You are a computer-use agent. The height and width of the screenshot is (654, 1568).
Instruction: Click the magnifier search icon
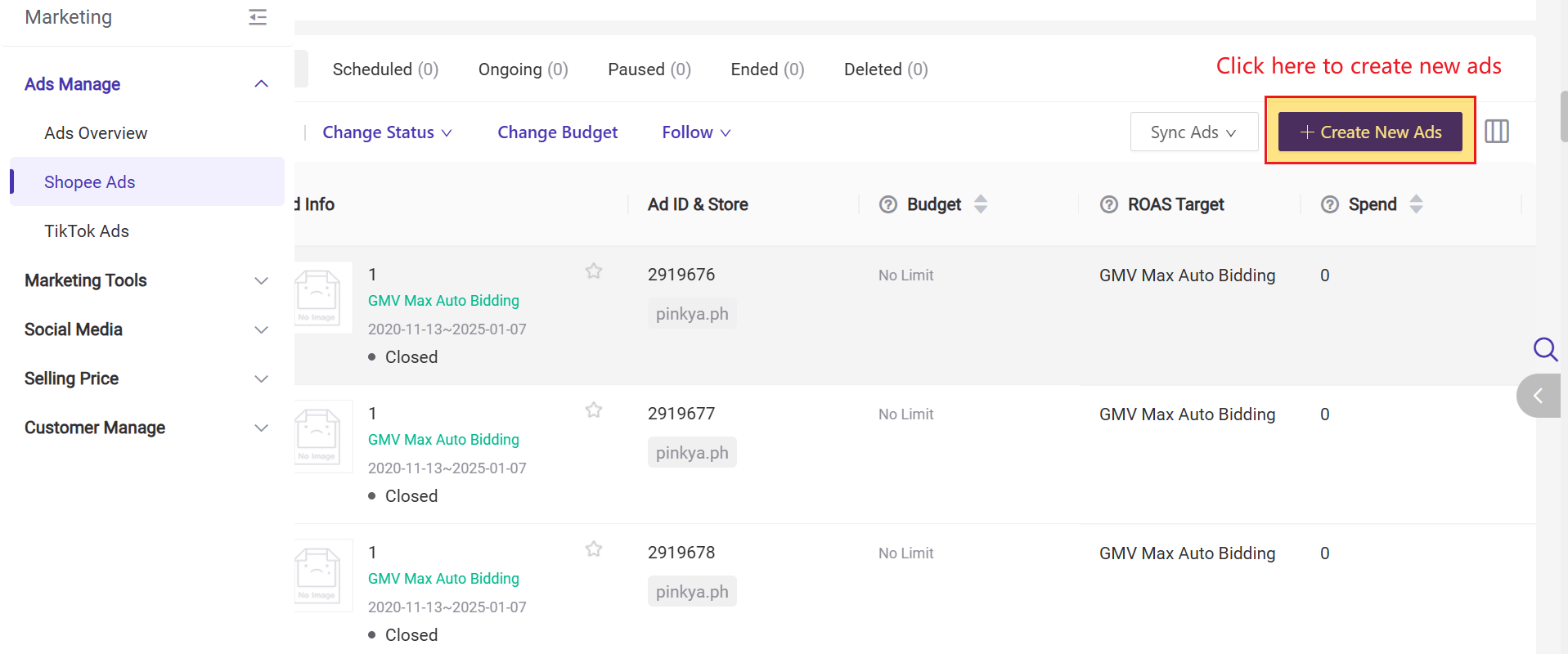1544,350
